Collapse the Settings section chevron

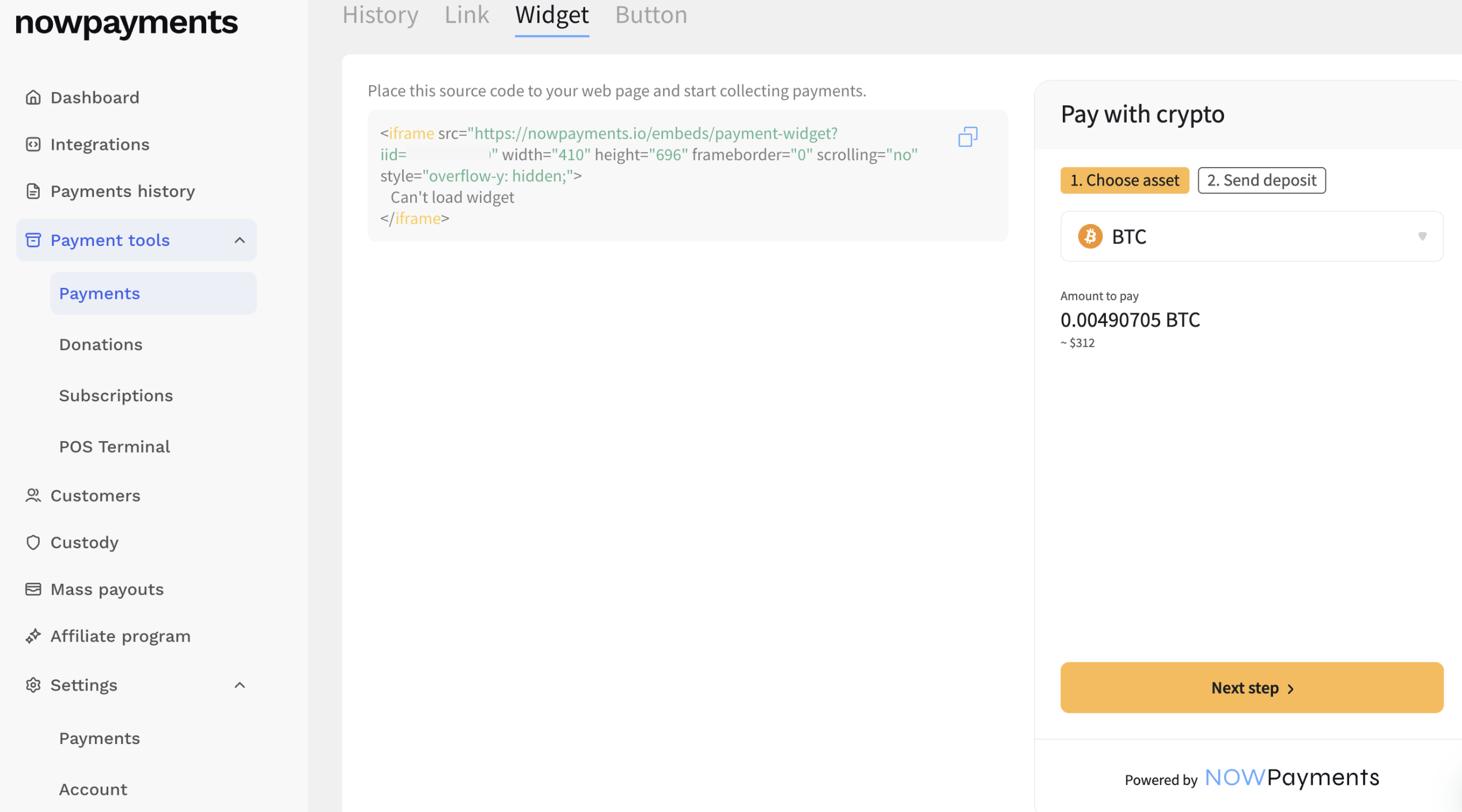(240, 685)
